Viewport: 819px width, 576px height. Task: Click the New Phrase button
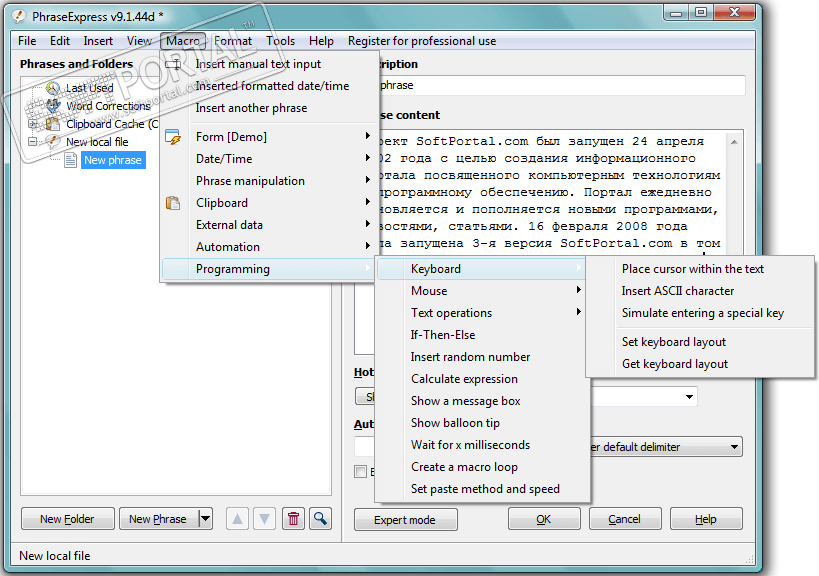(x=159, y=519)
